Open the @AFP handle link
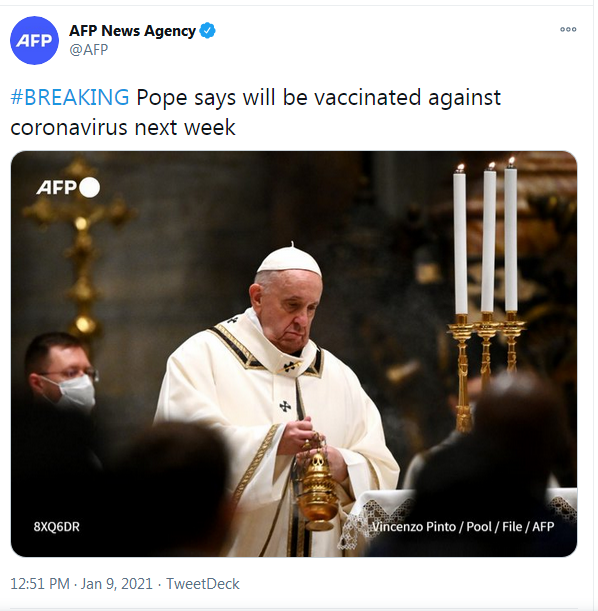Screen dimensions: 598x611 click(88, 50)
